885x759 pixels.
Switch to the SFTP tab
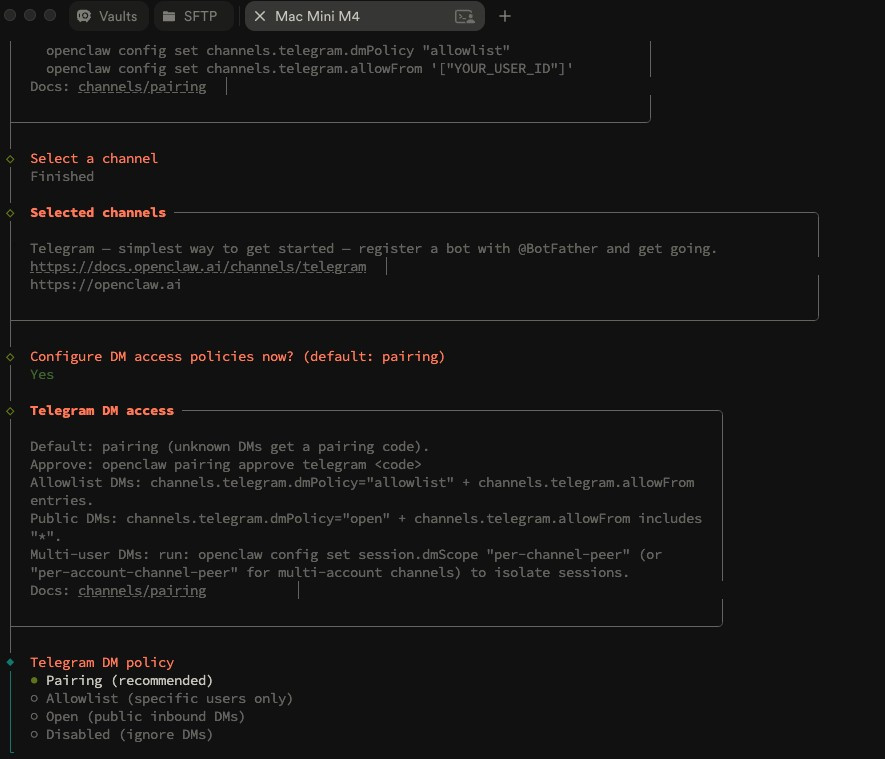click(x=198, y=16)
